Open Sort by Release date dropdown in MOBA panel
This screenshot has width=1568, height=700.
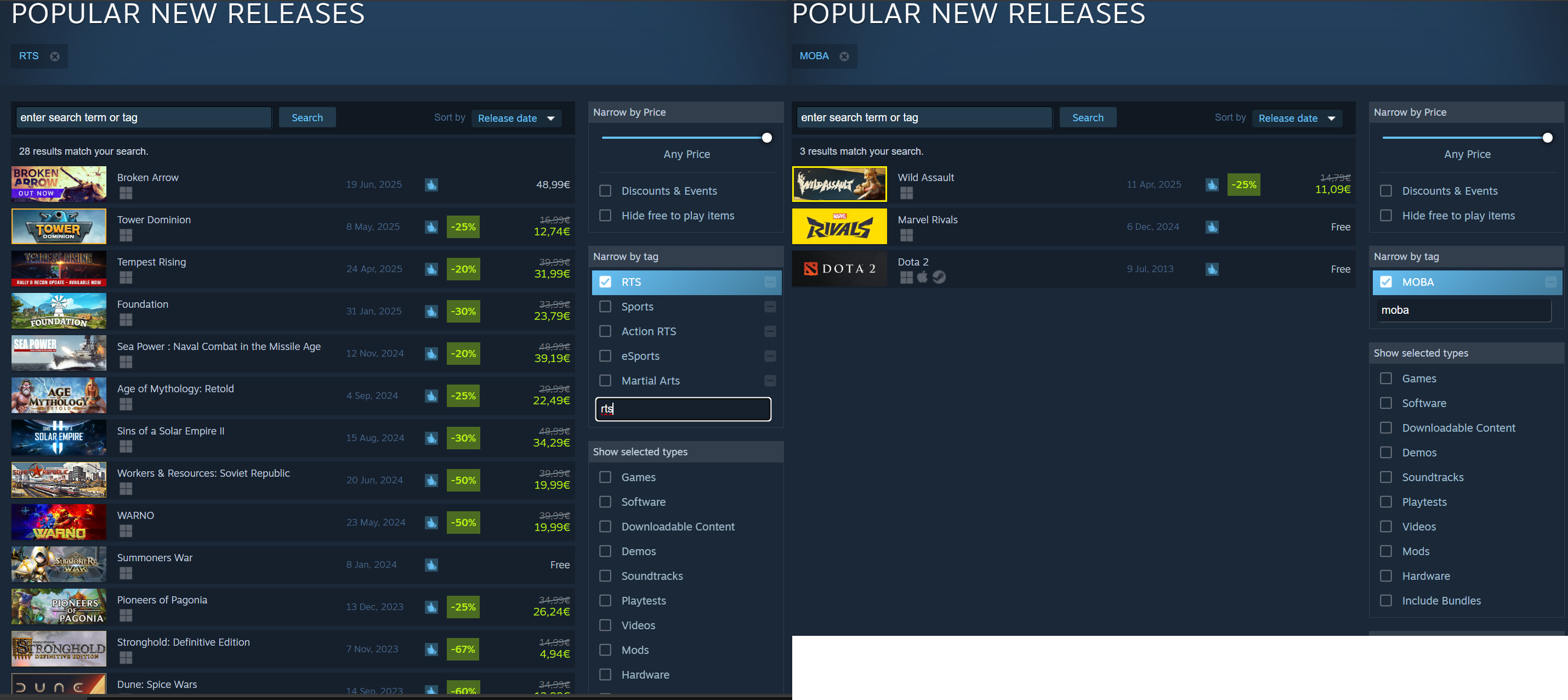pyautogui.click(x=1297, y=118)
